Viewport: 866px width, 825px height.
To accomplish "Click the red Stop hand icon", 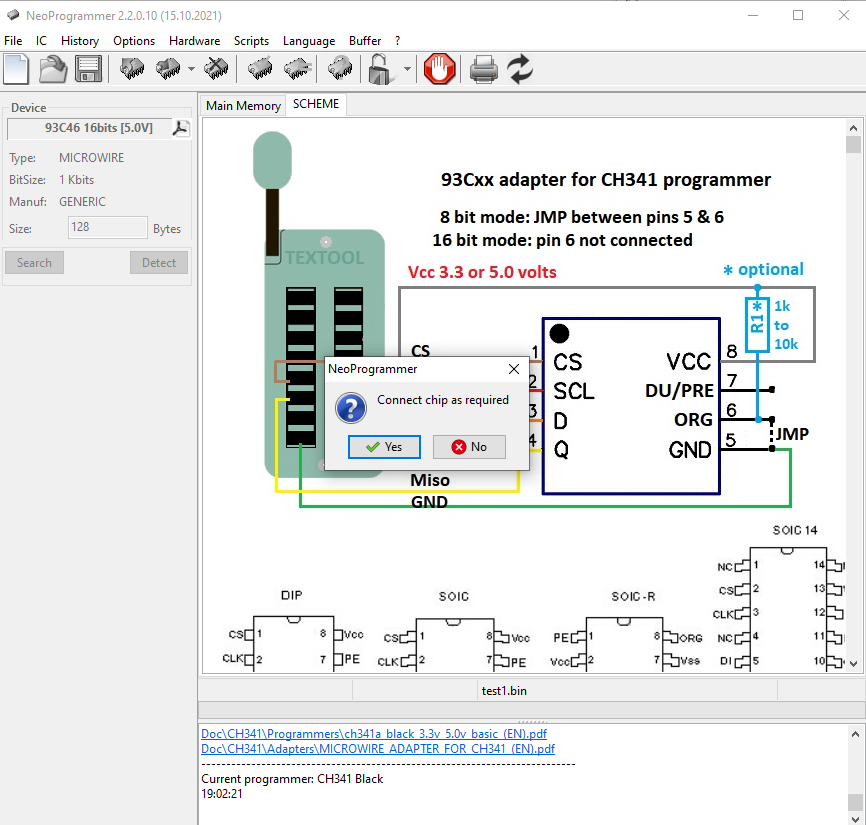I will coord(439,70).
